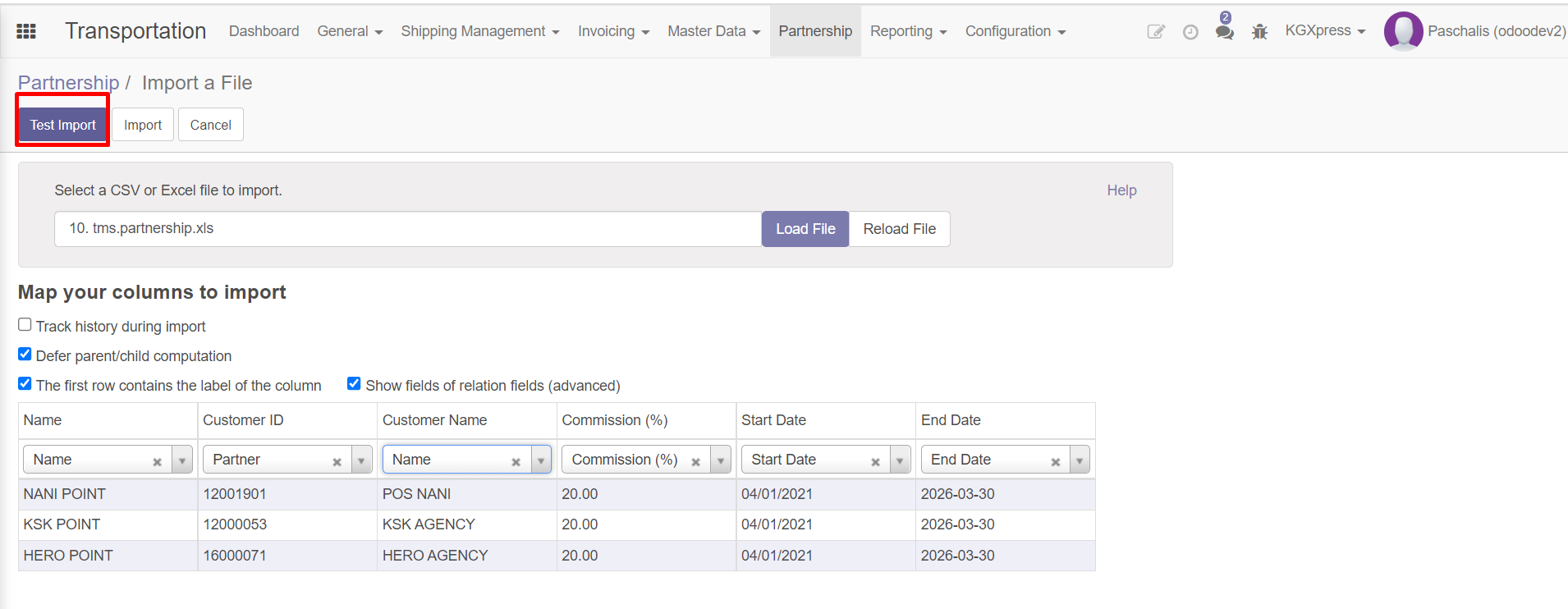The image size is (1568, 609).
Task: Select the Partnership menu item
Action: pyautogui.click(x=815, y=31)
